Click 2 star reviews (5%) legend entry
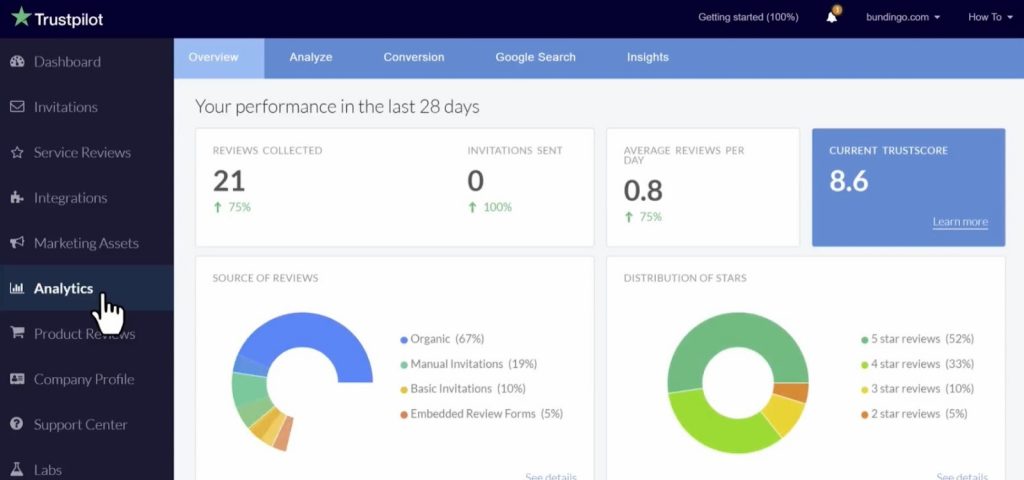The image size is (1024, 480). pyautogui.click(x=914, y=413)
